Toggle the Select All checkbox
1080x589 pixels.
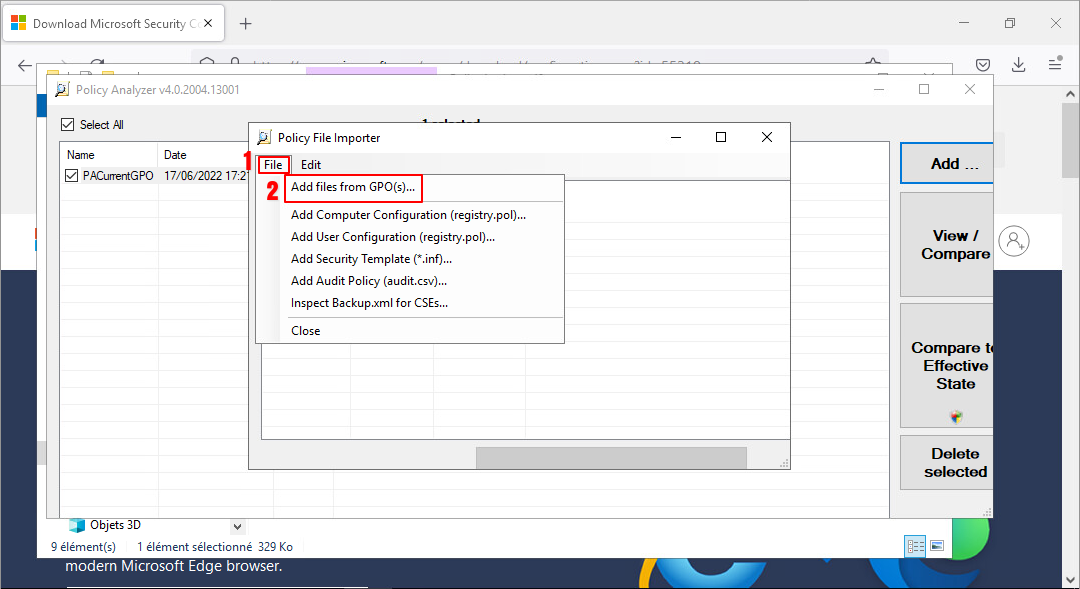click(x=68, y=125)
